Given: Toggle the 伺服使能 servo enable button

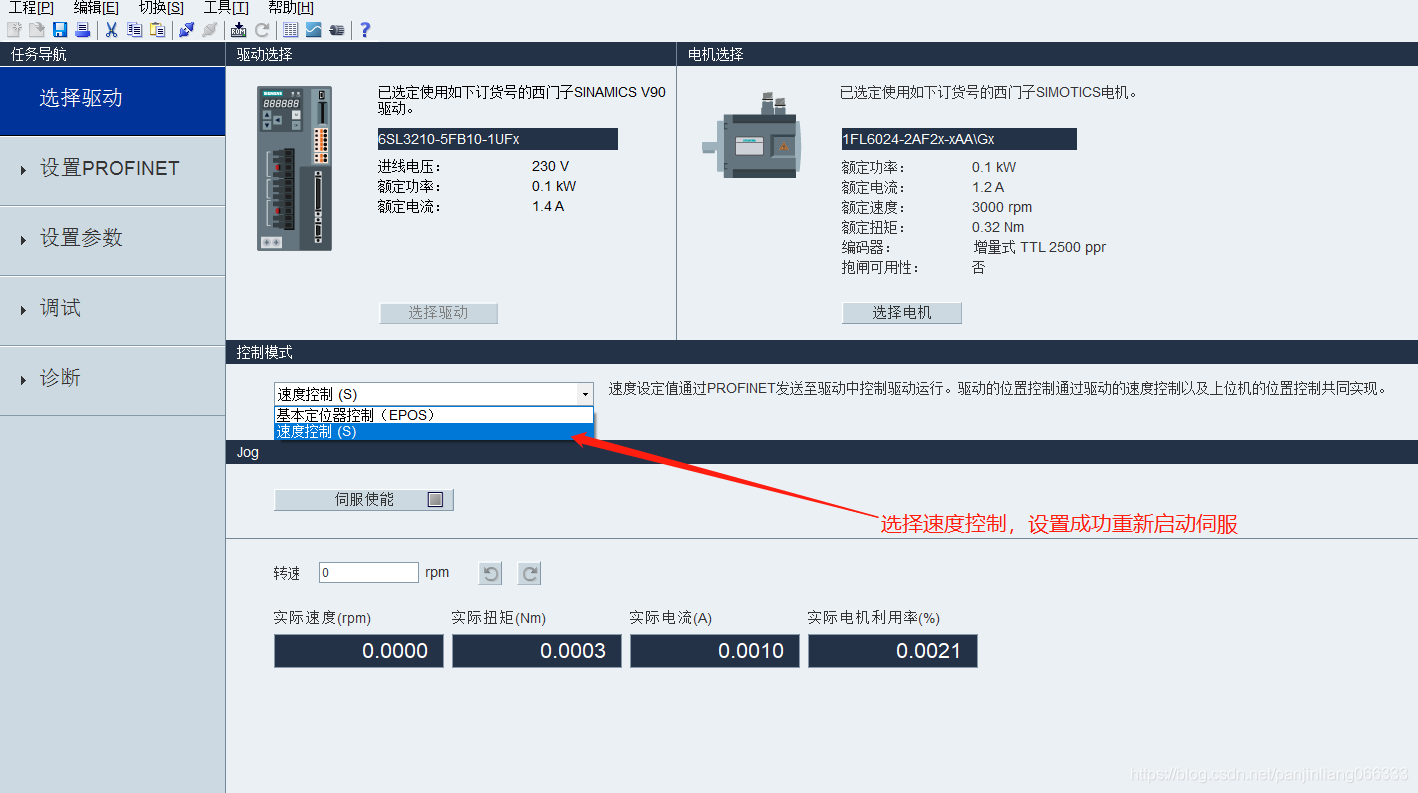Looking at the screenshot, I should 364,500.
